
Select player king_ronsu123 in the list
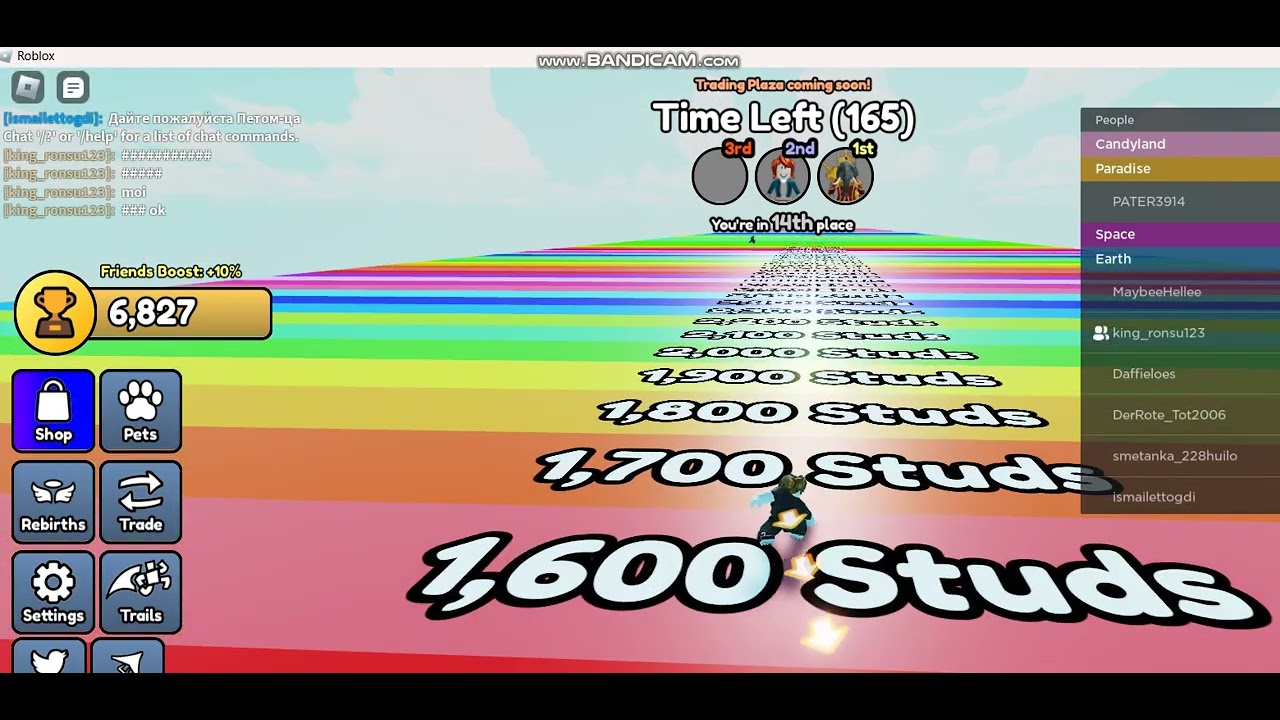[1180, 333]
